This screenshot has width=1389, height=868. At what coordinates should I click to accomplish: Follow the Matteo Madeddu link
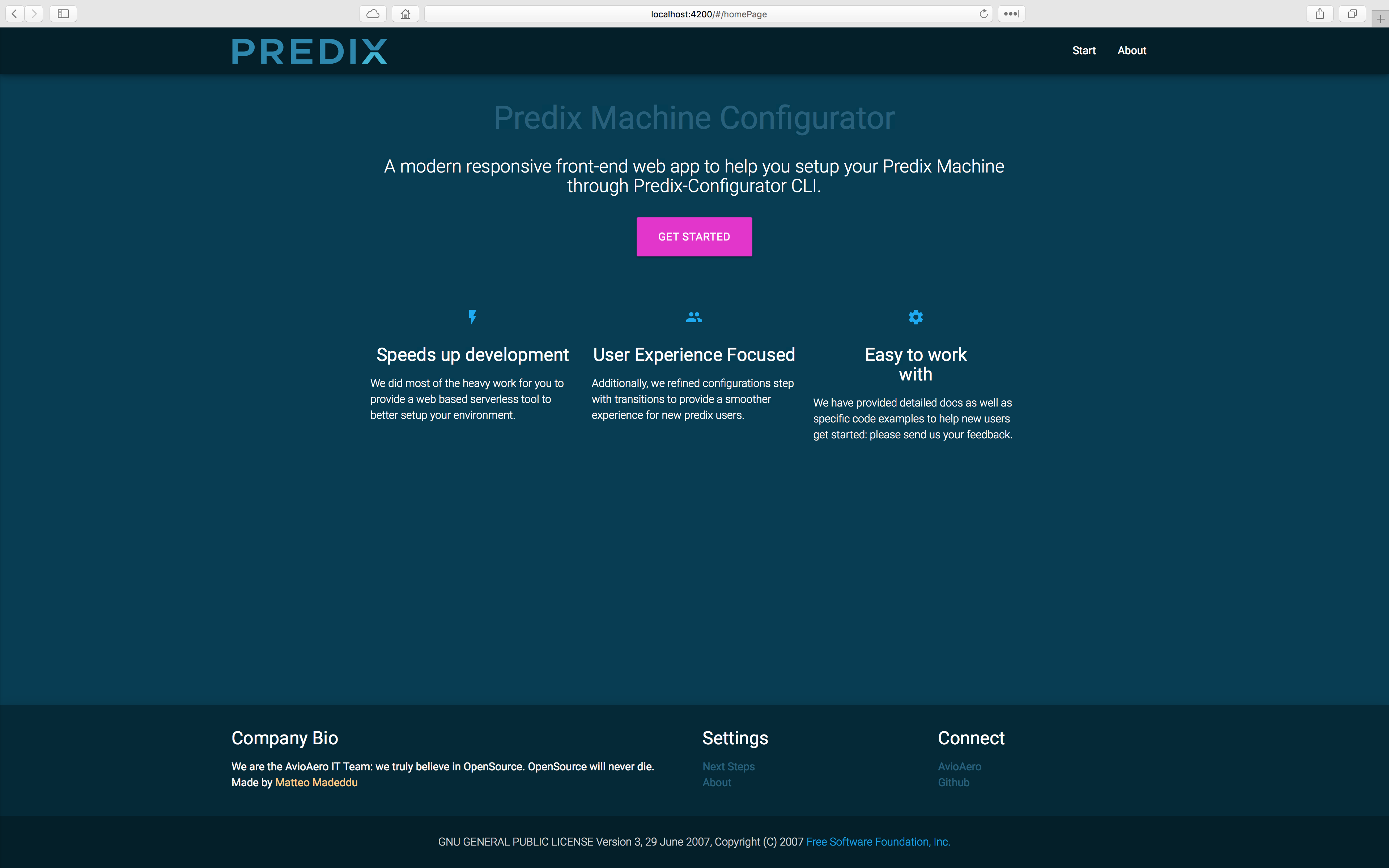point(316,782)
